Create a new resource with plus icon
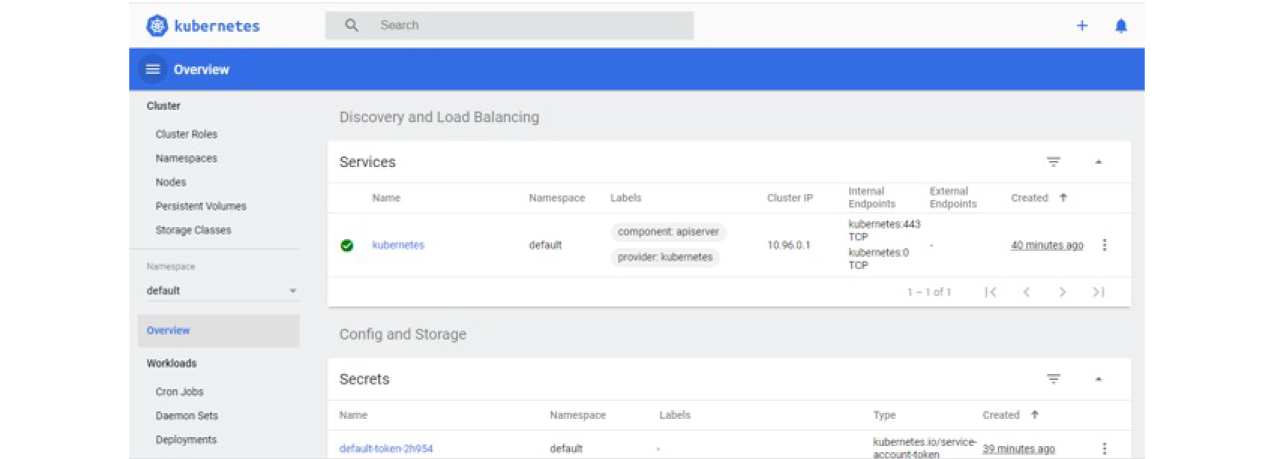 pos(1082,26)
